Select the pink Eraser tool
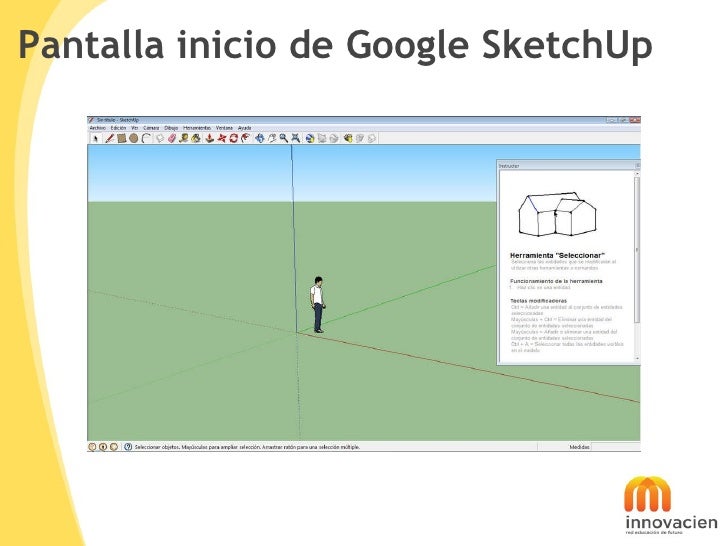The image size is (728, 546). coord(172,138)
